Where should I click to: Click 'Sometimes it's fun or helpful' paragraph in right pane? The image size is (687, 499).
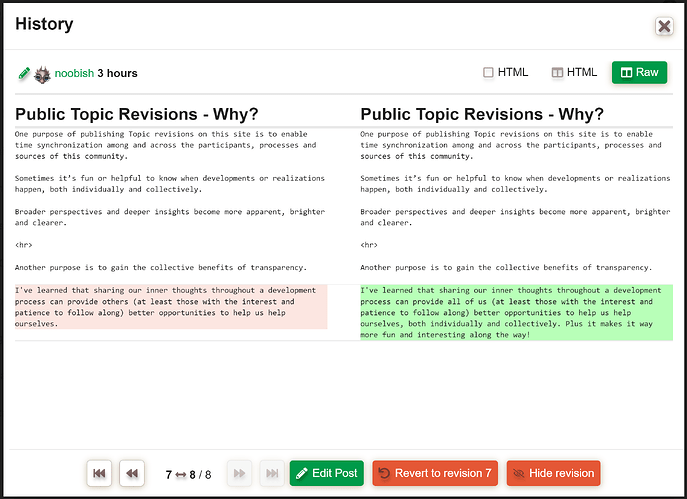click(x=515, y=184)
